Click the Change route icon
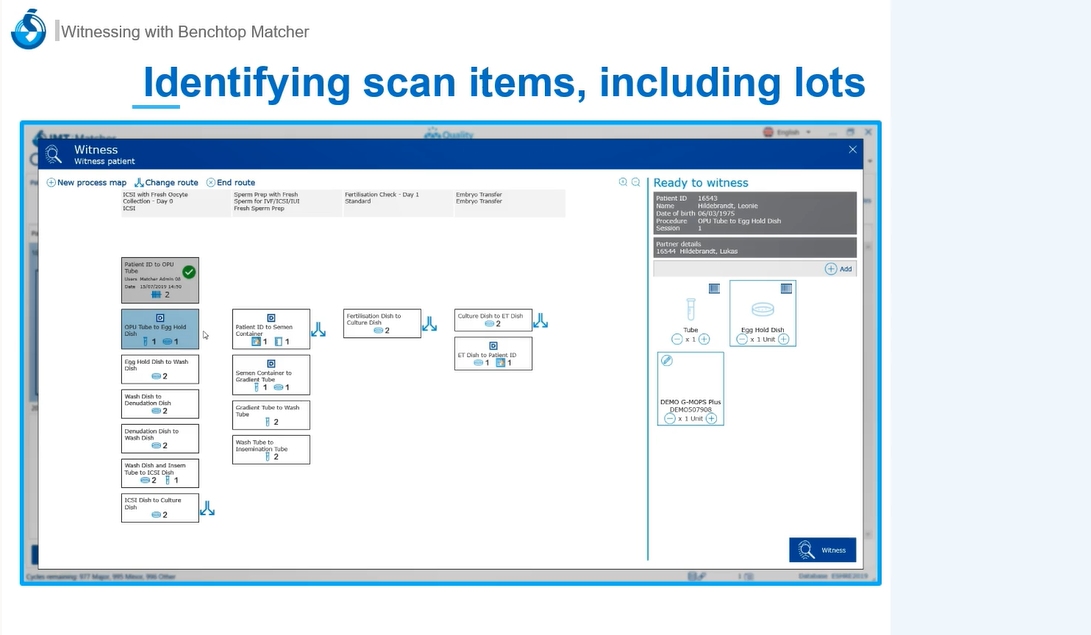1091x635 pixels. pos(139,183)
